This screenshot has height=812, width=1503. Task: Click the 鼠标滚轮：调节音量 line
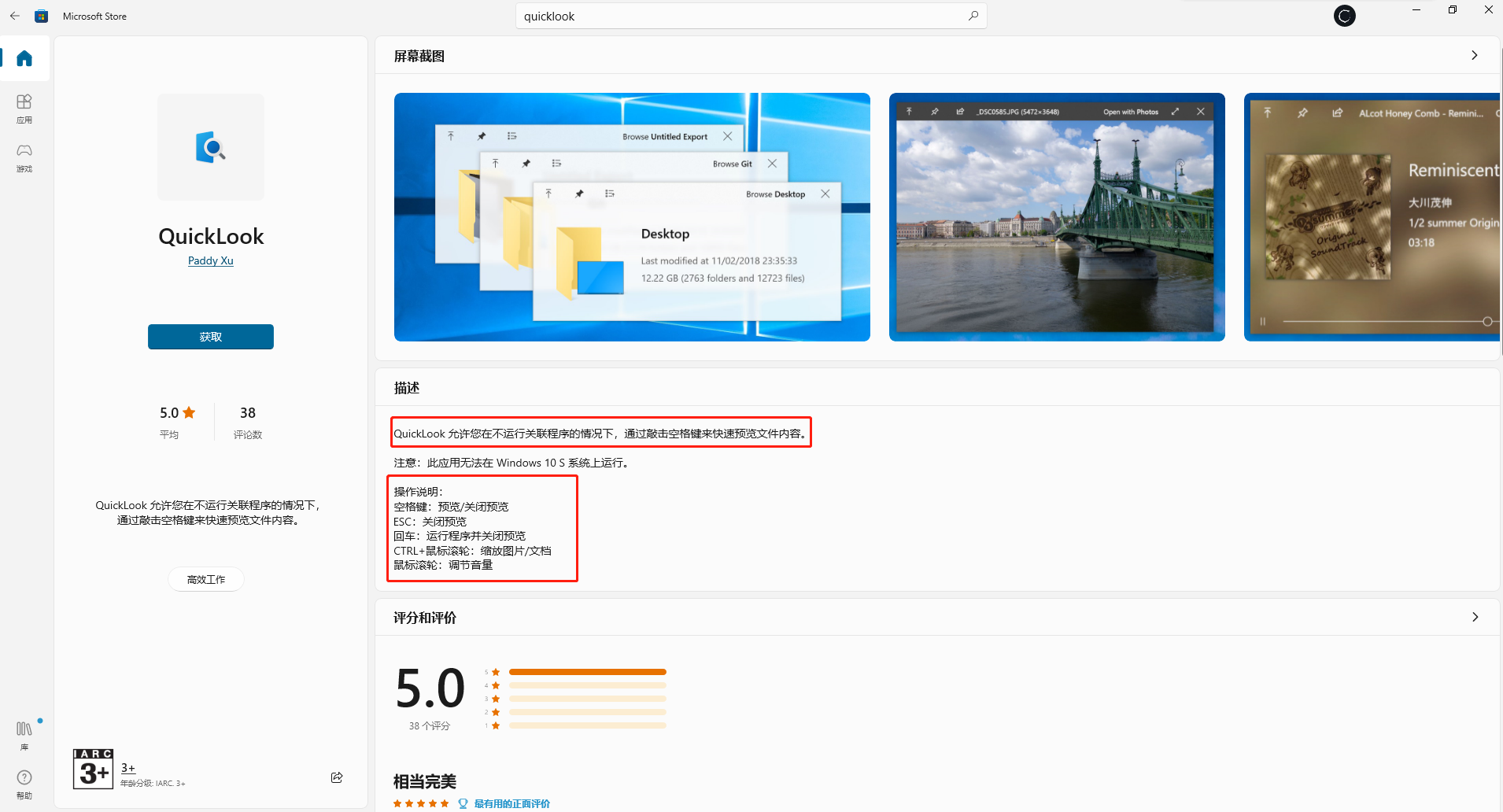point(443,565)
